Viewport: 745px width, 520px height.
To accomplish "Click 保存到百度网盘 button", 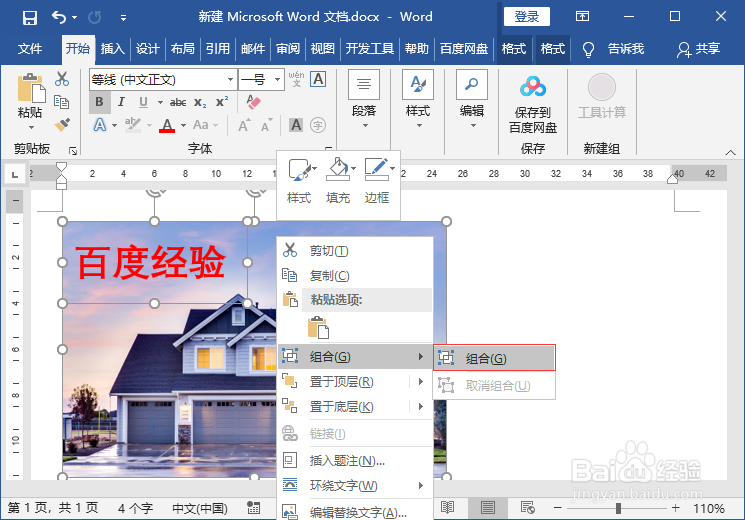I will 533,104.
